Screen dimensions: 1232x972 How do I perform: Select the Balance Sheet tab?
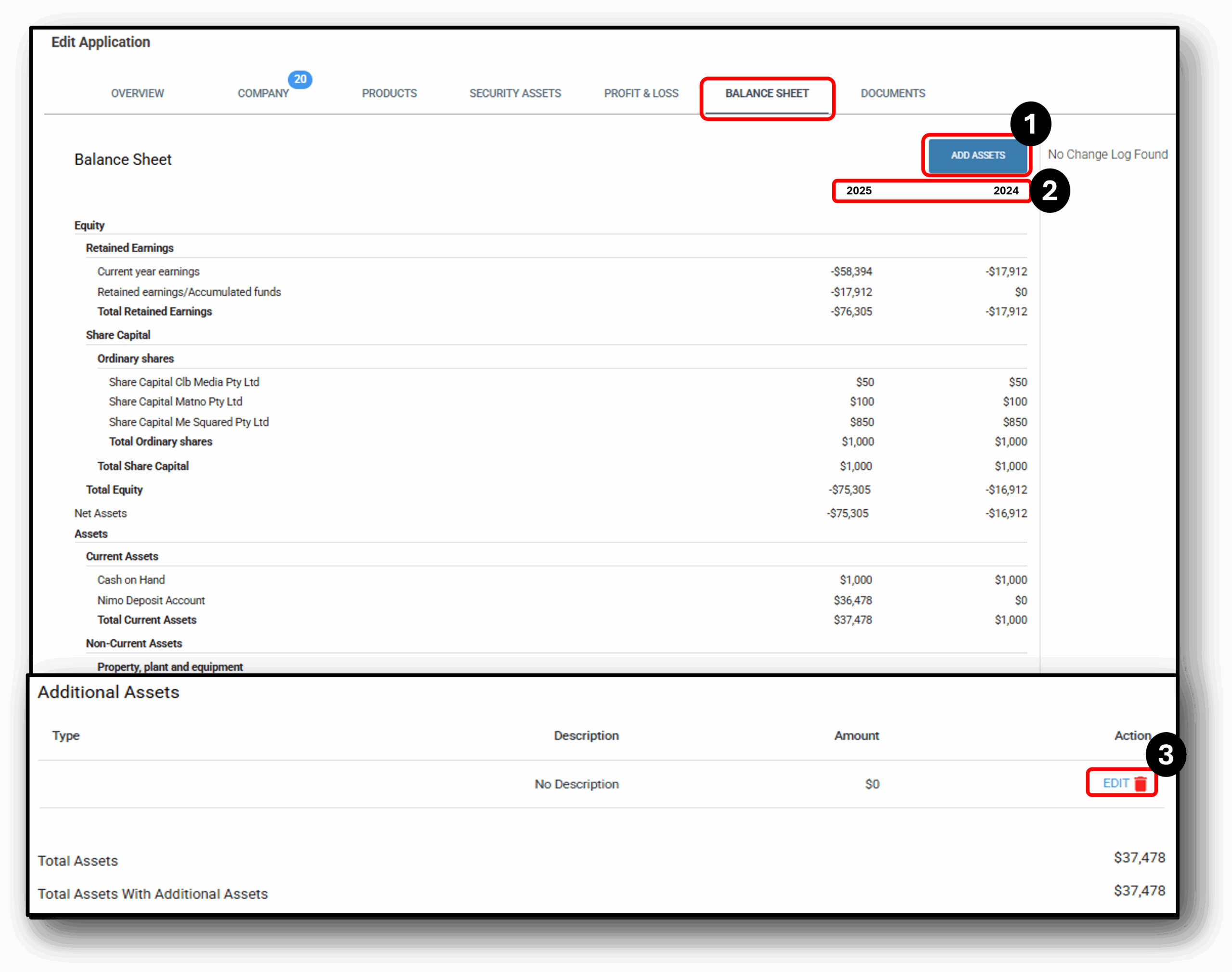[x=767, y=93]
